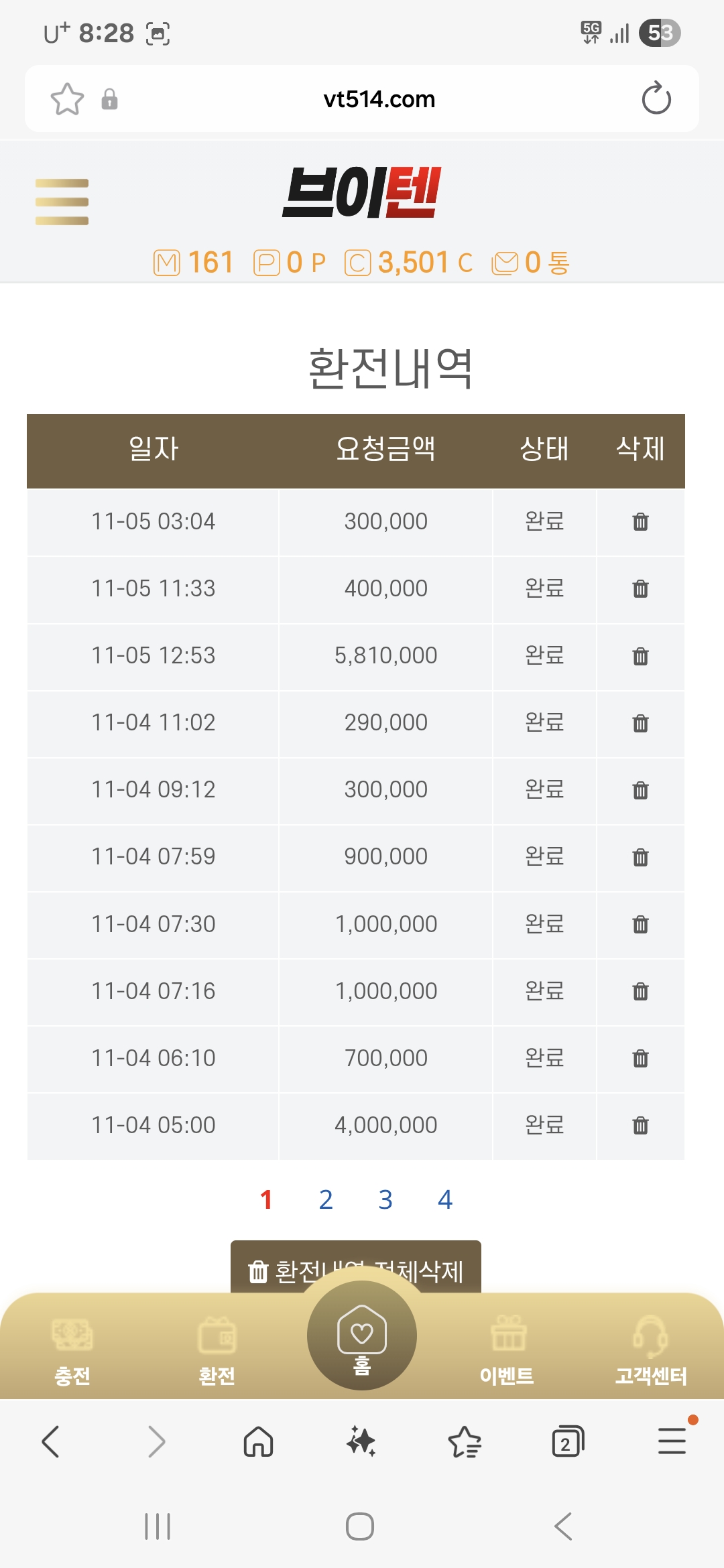Go to page 2 of withdrawal history
Screen dimensions: 724x1568
point(326,1199)
